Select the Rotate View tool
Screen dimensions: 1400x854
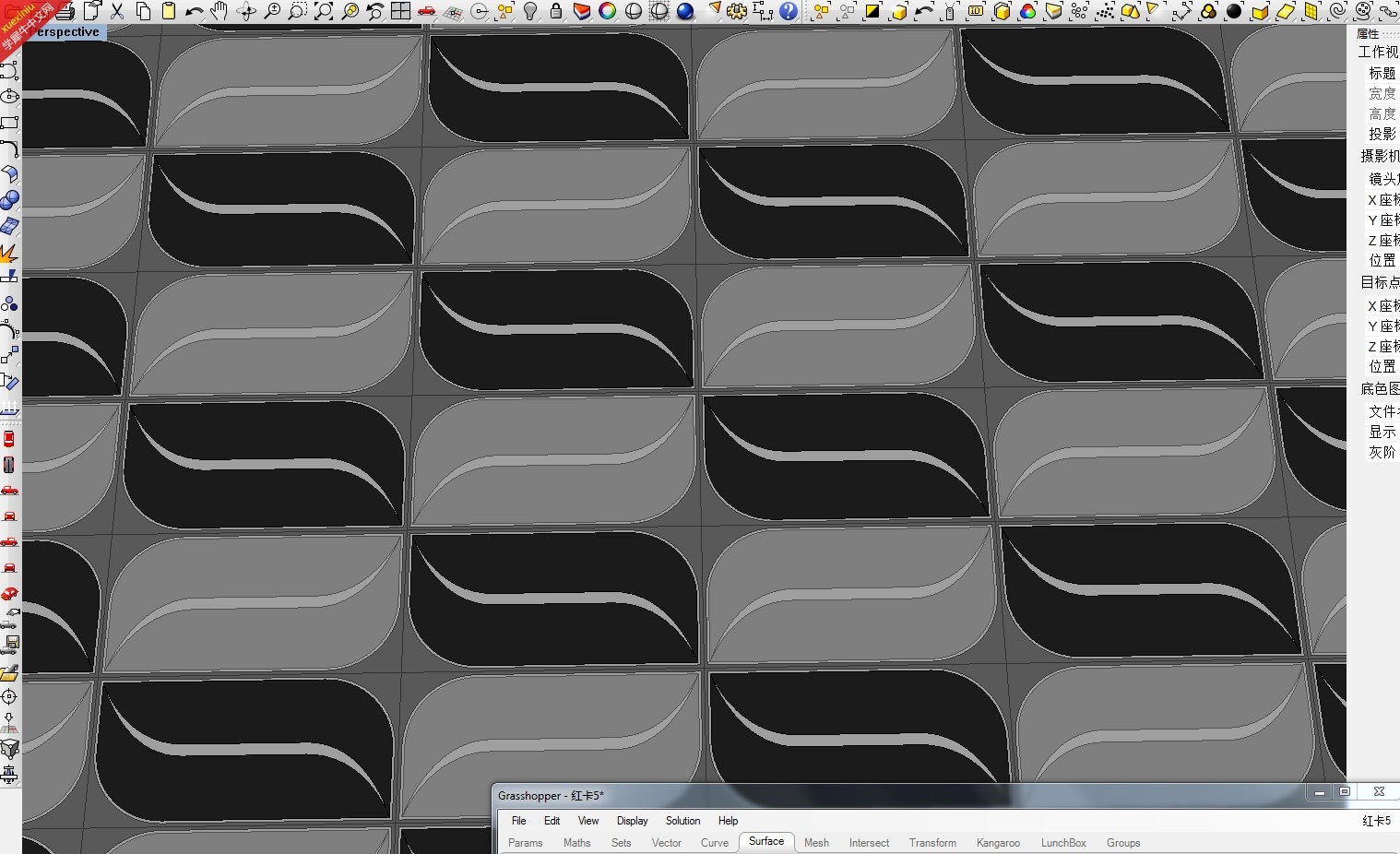[x=246, y=11]
